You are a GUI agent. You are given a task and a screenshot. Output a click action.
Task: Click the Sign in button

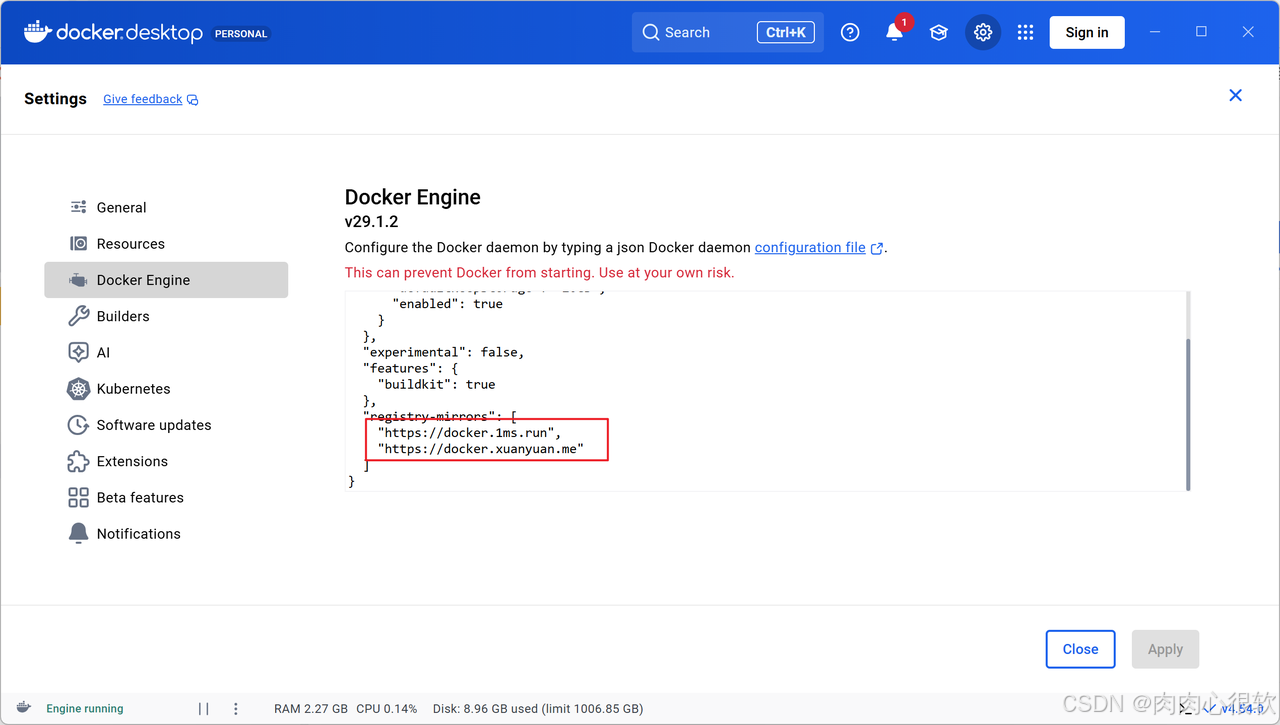point(1087,32)
